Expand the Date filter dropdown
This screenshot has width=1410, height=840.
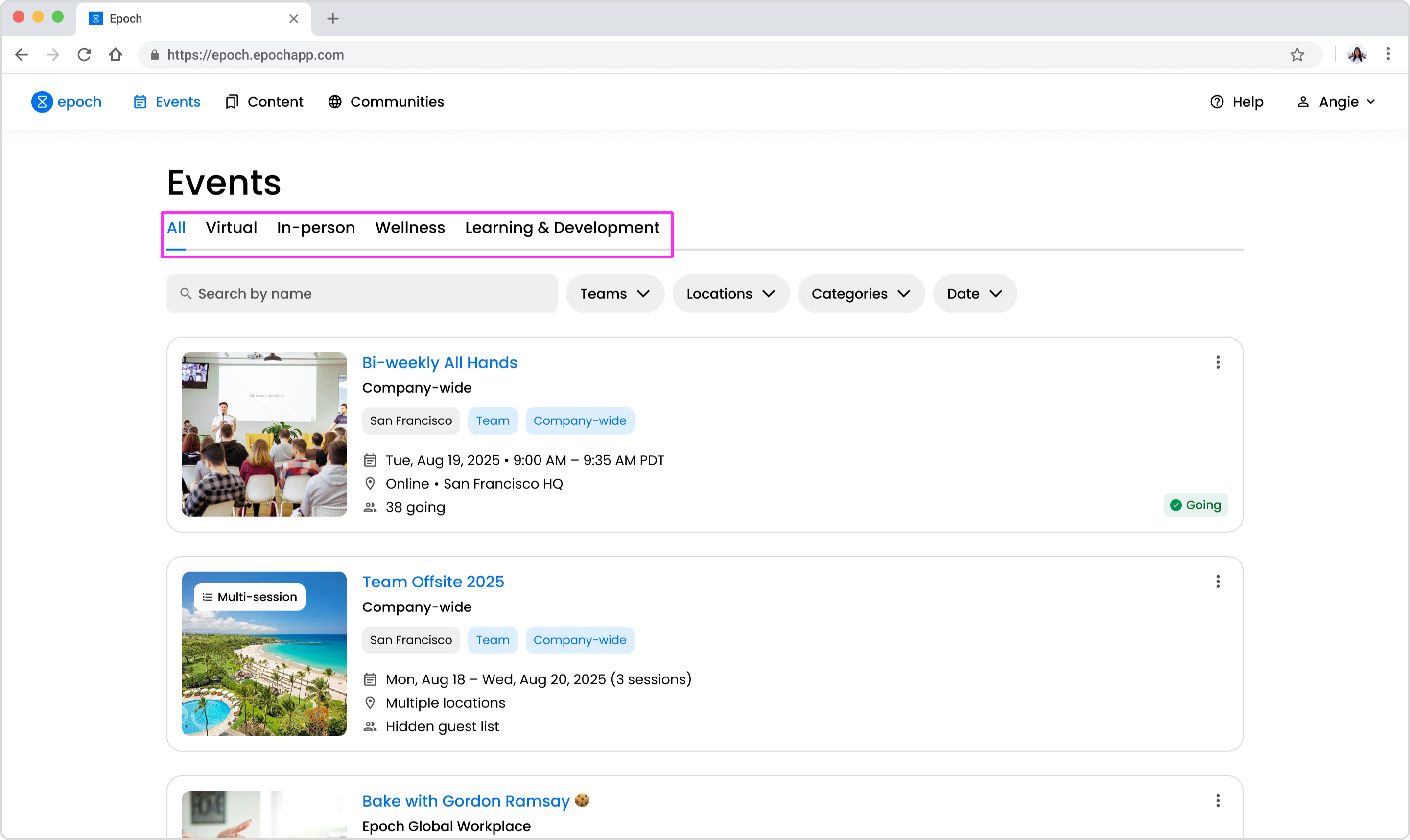tap(975, 294)
